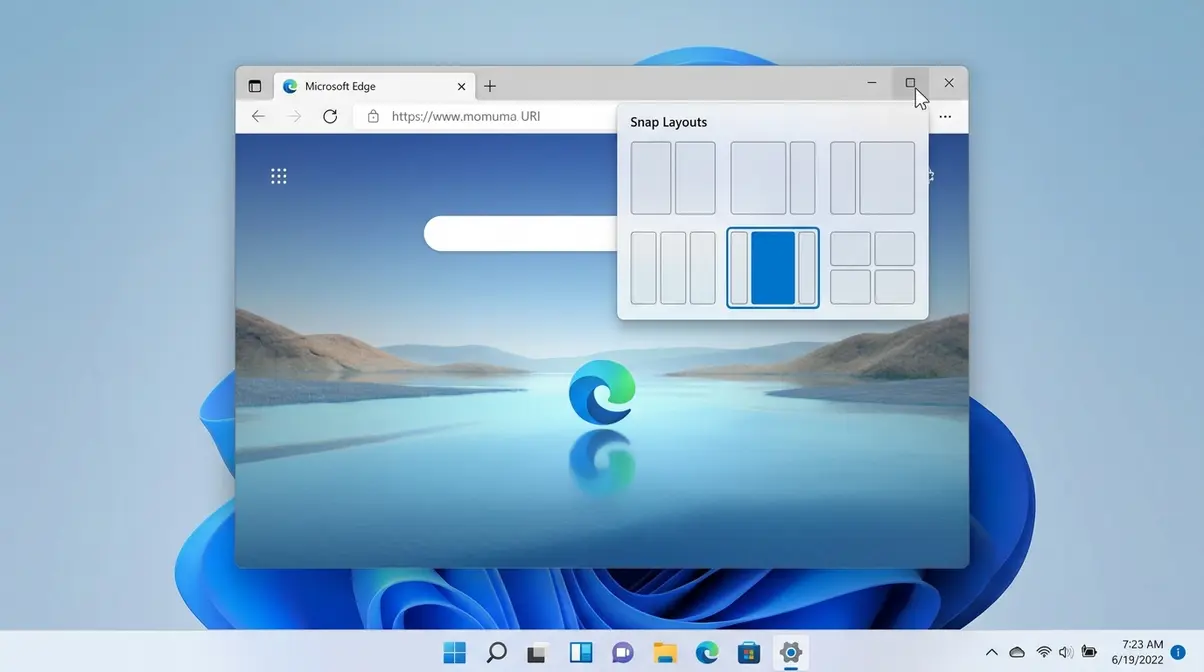Snap to bottom-left quadrant of grid layout
The height and width of the screenshot is (672, 1204).
coord(851,287)
